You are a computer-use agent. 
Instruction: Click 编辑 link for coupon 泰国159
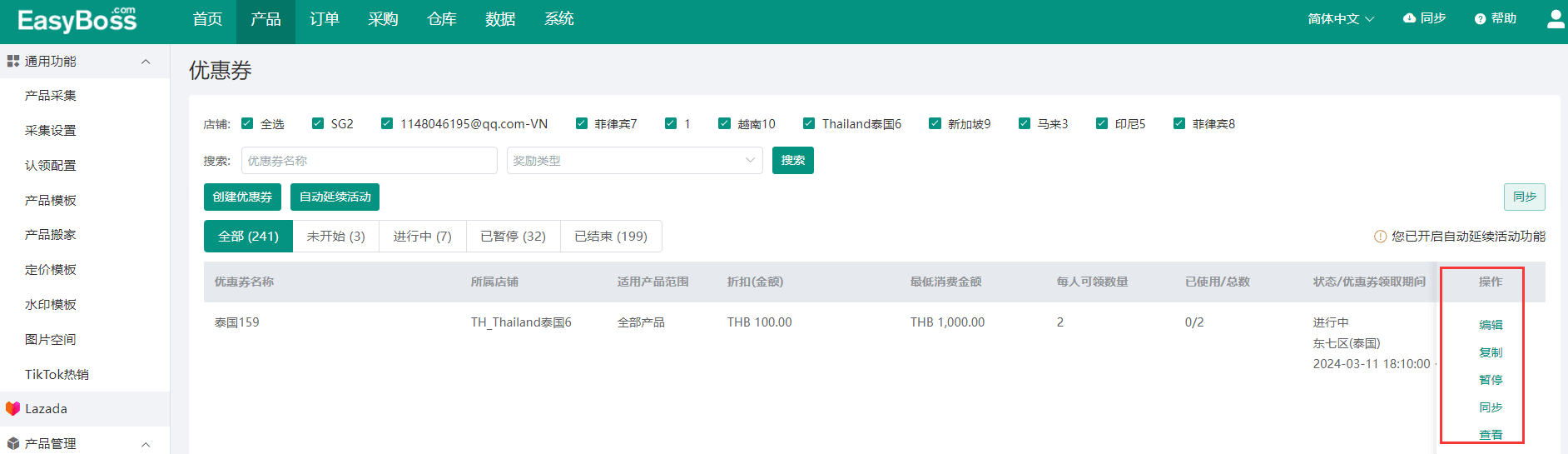pyautogui.click(x=1490, y=325)
